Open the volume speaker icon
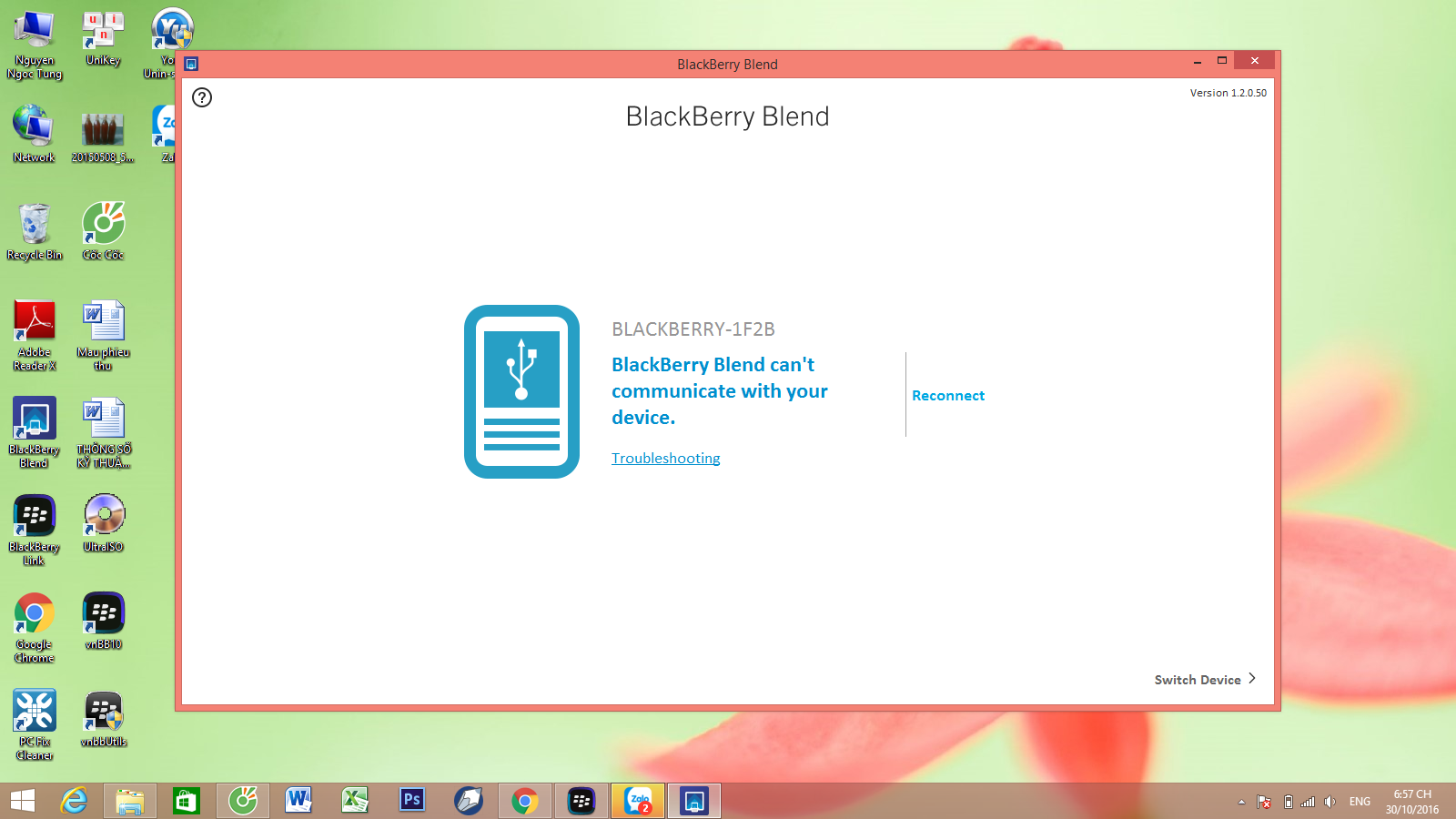 (x=1330, y=802)
